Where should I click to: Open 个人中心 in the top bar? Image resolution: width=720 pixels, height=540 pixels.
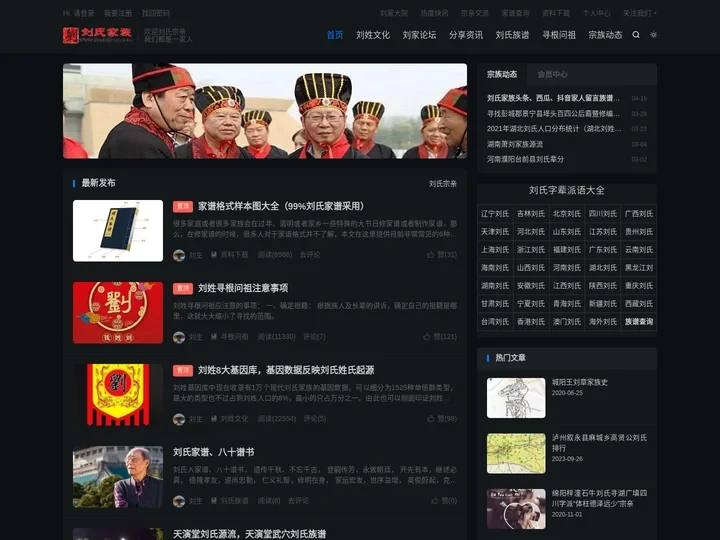[x=596, y=13]
